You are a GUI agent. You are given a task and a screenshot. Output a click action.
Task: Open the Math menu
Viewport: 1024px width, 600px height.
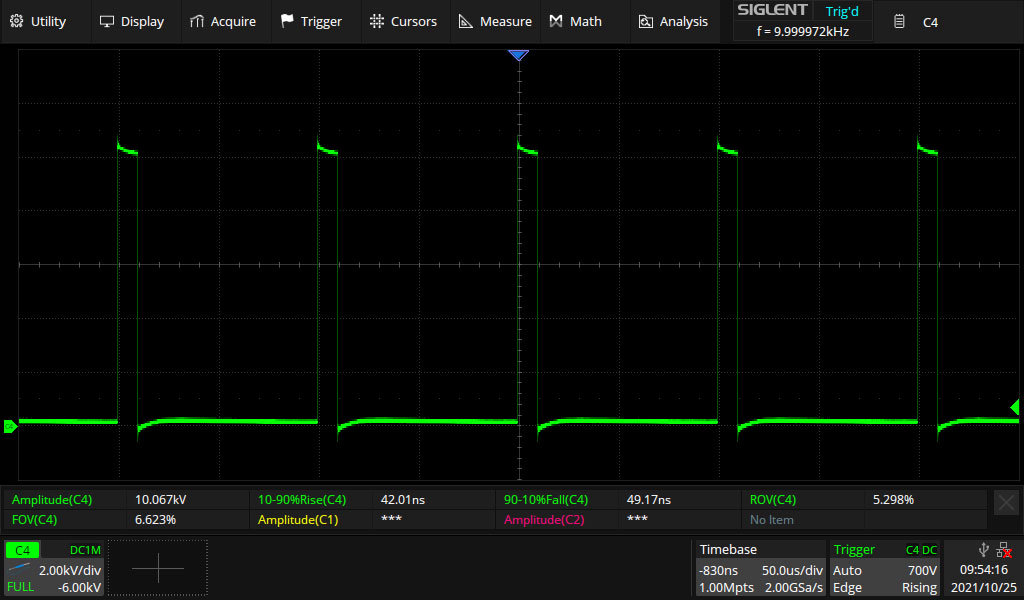(x=576, y=22)
